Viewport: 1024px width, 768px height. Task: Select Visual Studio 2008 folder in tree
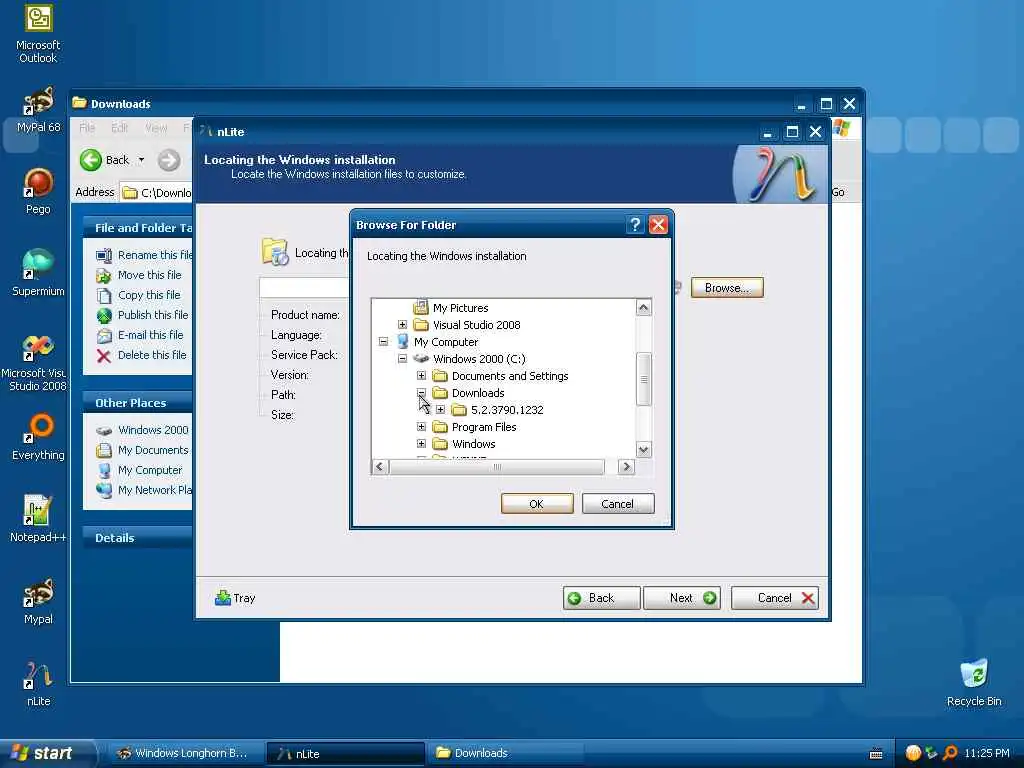[476, 325]
